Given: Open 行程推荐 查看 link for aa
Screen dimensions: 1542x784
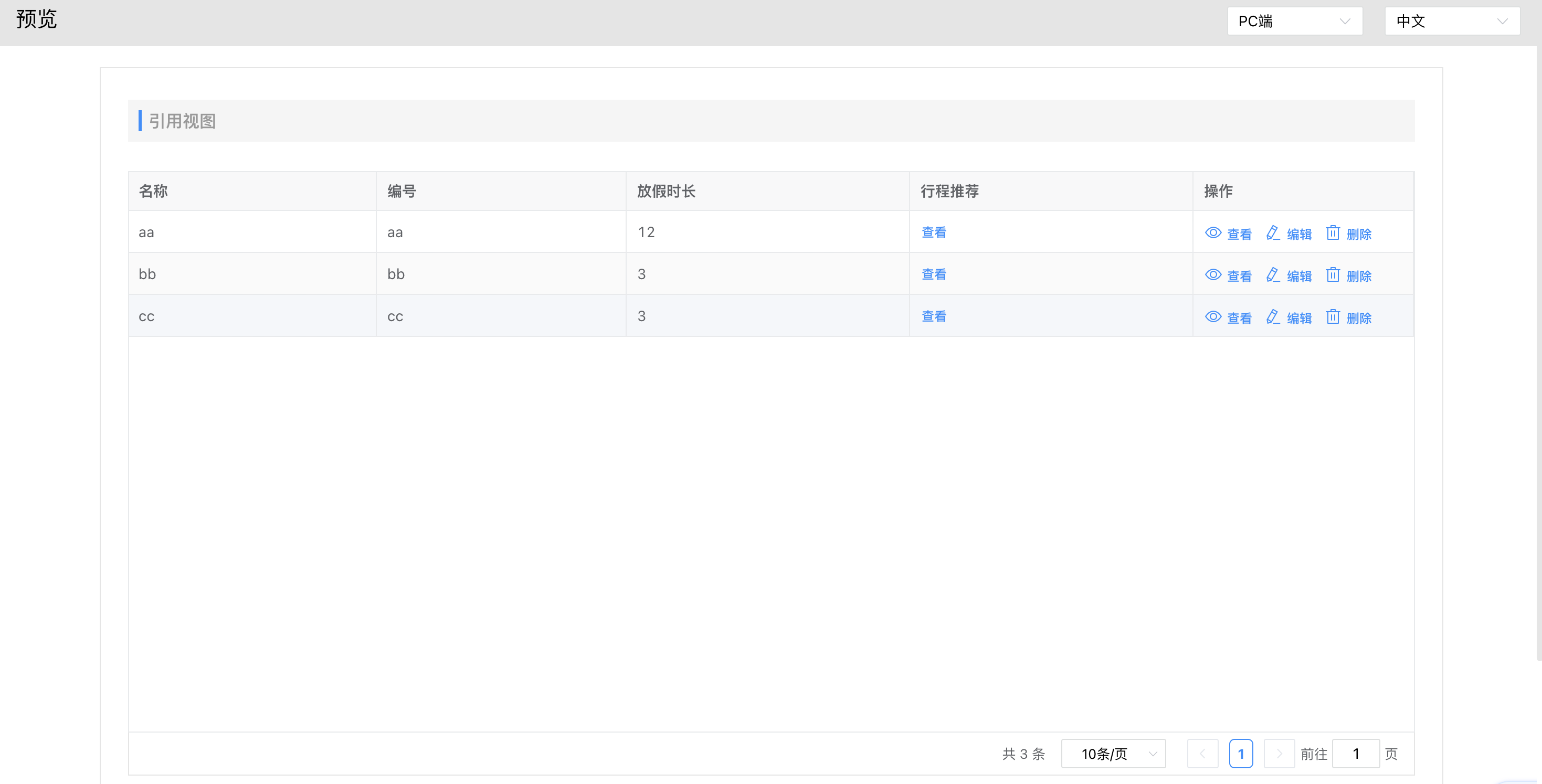Looking at the screenshot, I should coord(934,232).
